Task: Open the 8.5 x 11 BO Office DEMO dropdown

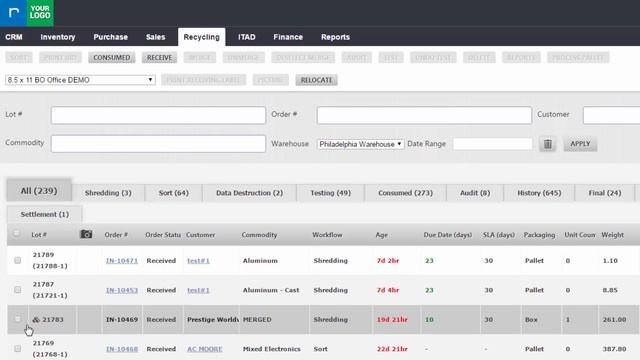Action: [x=80, y=80]
